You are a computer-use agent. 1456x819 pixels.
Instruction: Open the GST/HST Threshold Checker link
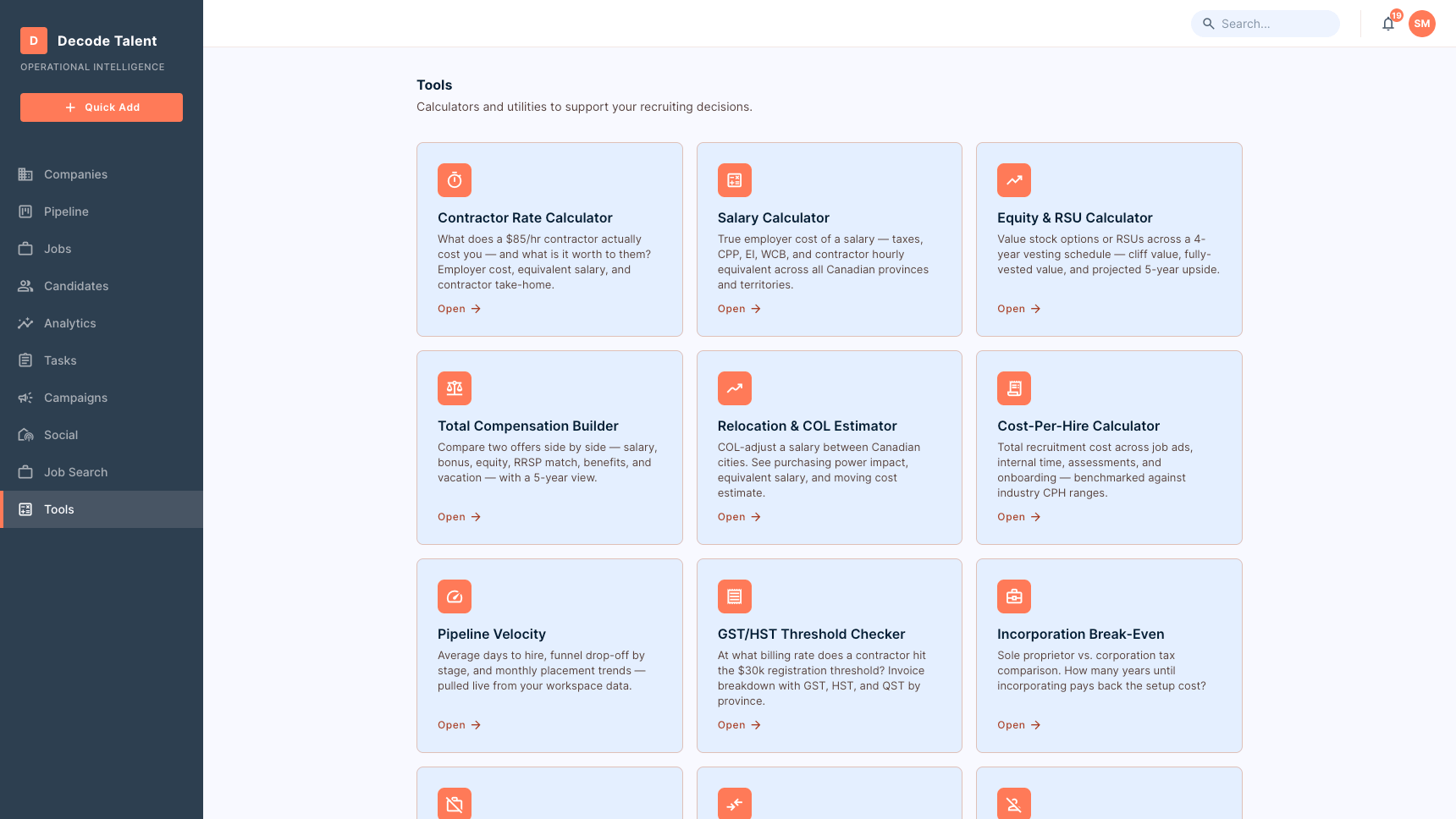(740, 725)
